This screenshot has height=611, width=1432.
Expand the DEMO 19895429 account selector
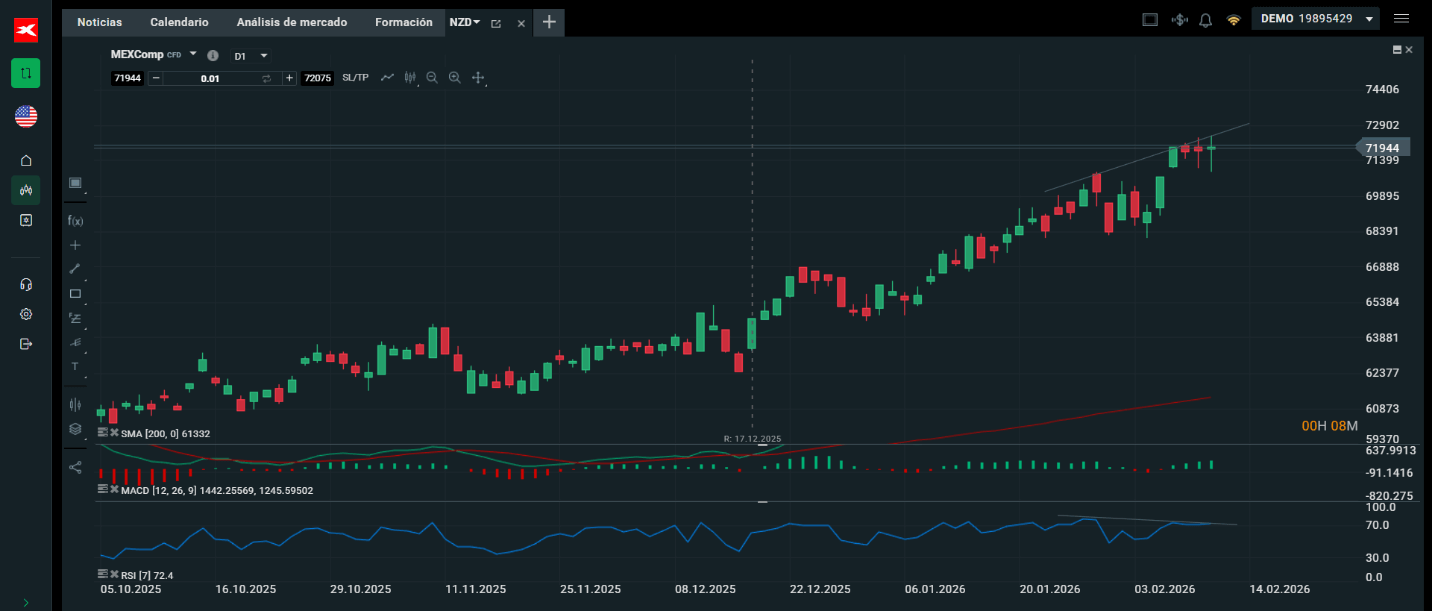pyautogui.click(x=1368, y=19)
